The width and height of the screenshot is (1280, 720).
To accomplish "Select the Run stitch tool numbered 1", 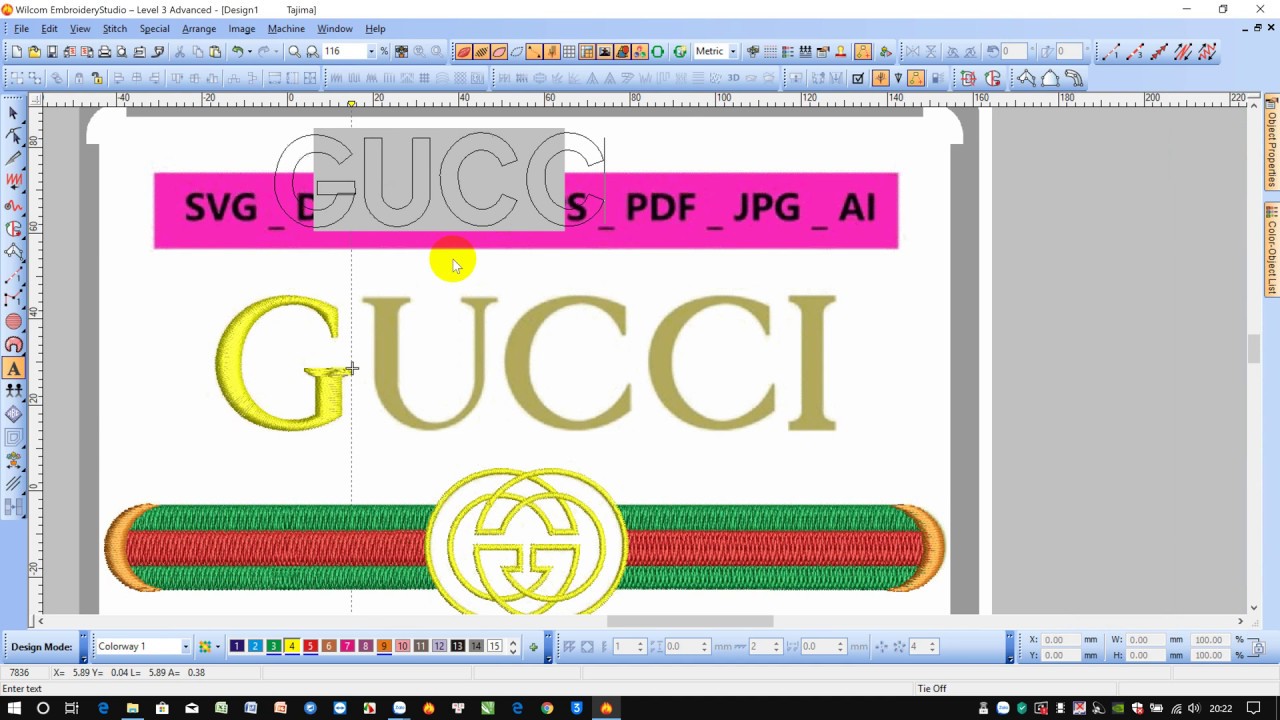I will click(x=1109, y=52).
